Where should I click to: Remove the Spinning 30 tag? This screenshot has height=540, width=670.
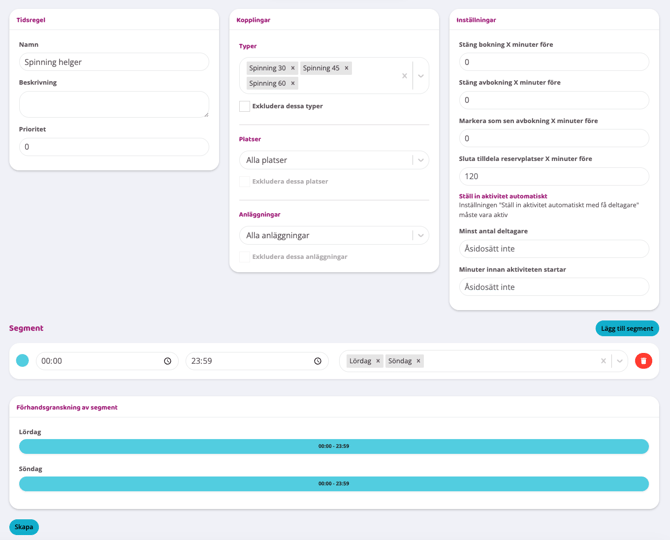(x=293, y=68)
